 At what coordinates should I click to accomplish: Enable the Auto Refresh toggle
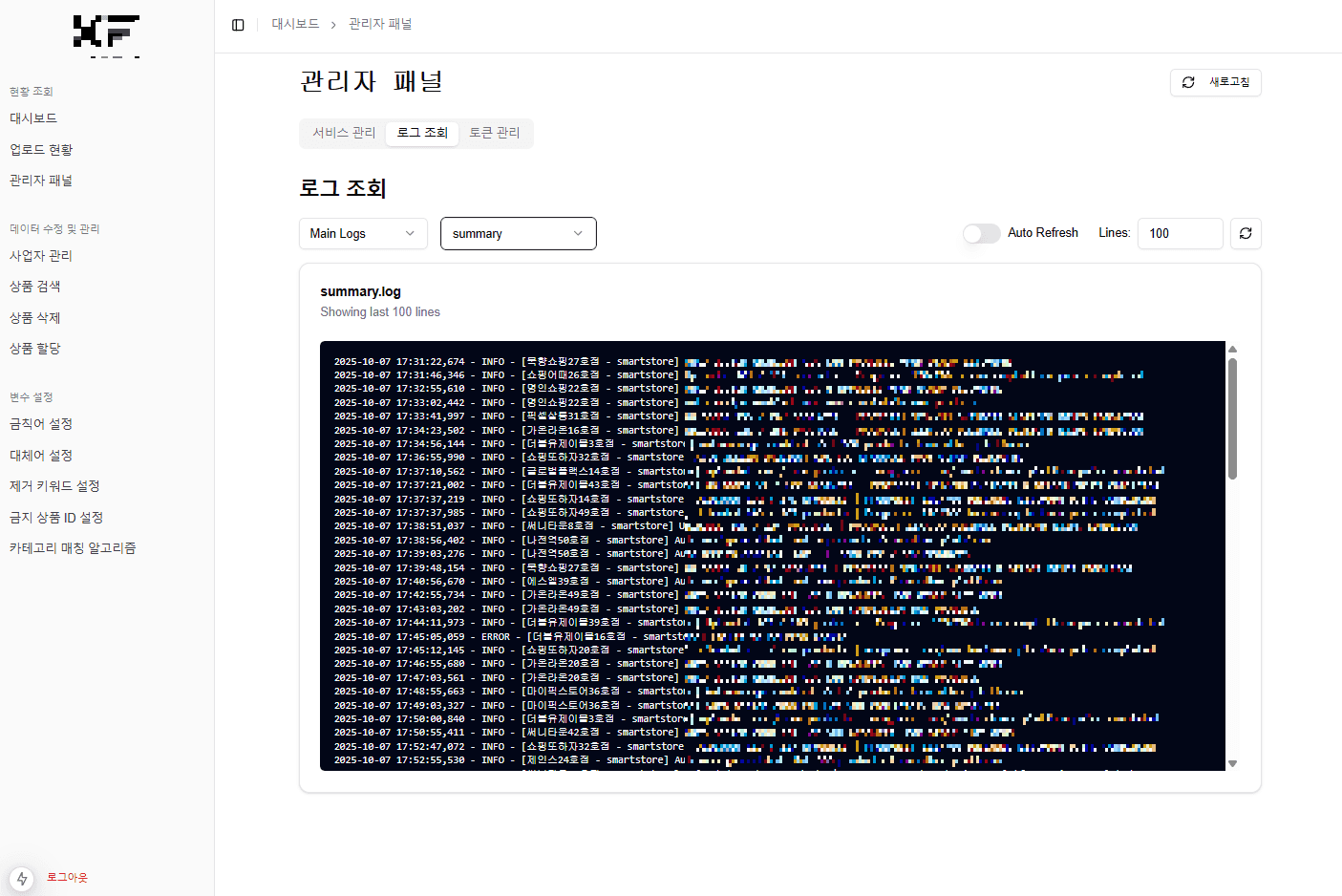click(981, 232)
